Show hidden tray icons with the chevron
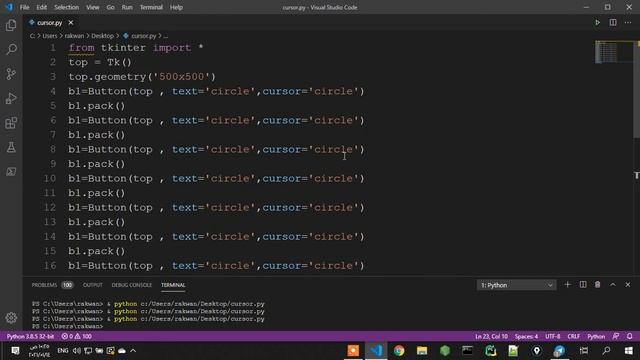Screen dimensions: 640x360 133,351
